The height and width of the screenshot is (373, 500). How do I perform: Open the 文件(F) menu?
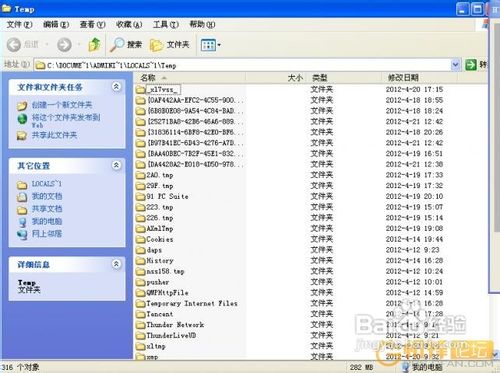(x=19, y=24)
